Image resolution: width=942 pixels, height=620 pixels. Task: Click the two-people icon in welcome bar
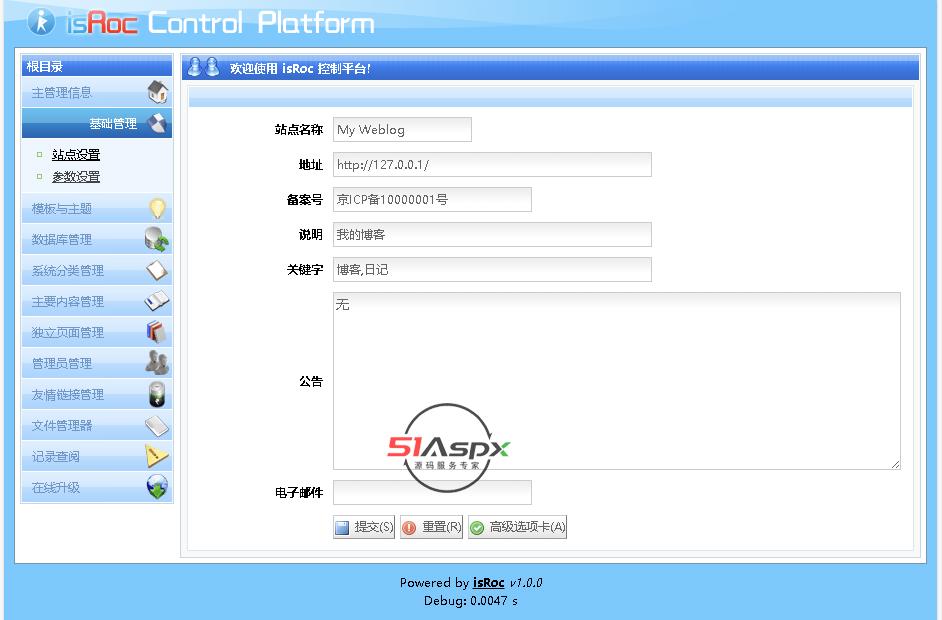tap(203, 67)
